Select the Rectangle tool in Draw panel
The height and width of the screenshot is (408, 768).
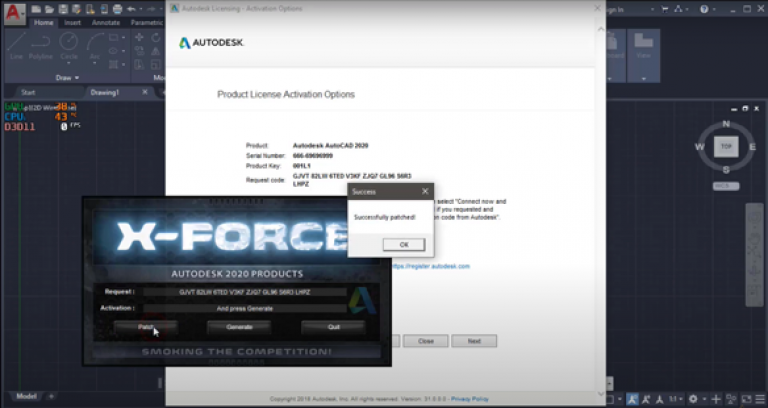[114, 38]
